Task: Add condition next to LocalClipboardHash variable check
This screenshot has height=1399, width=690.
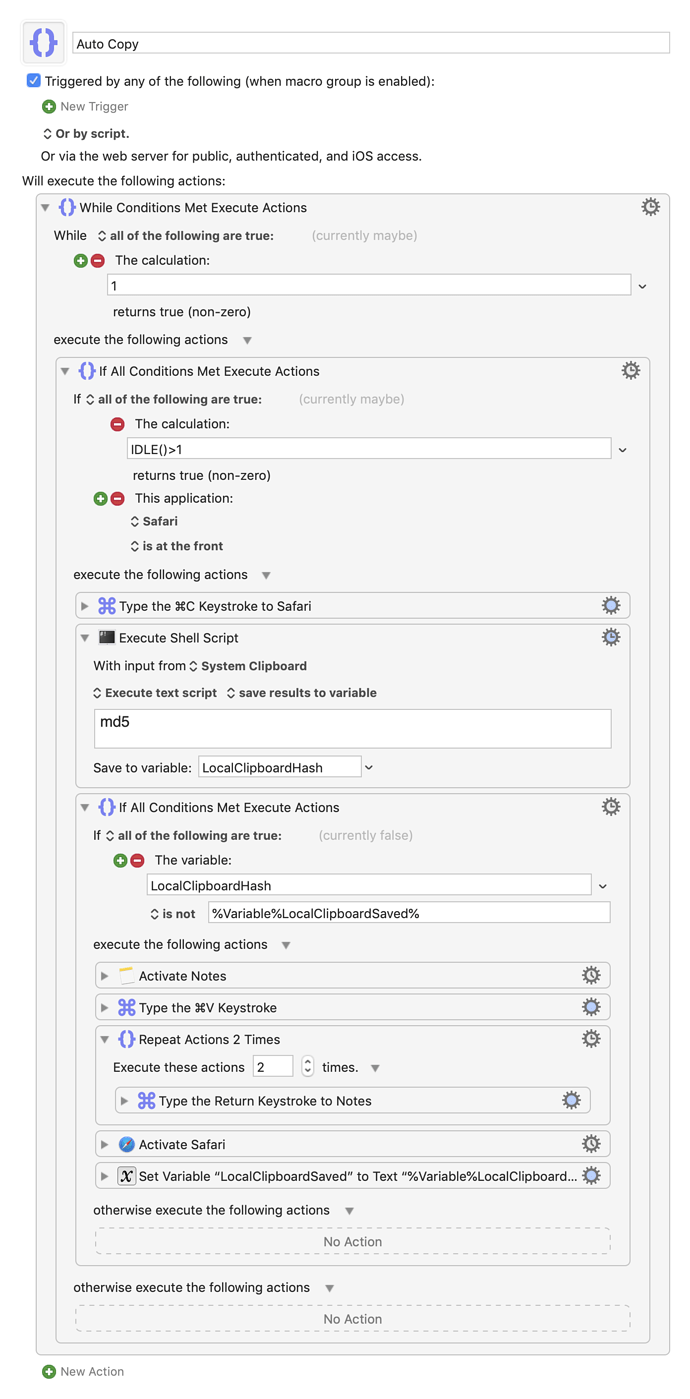Action: click(121, 860)
